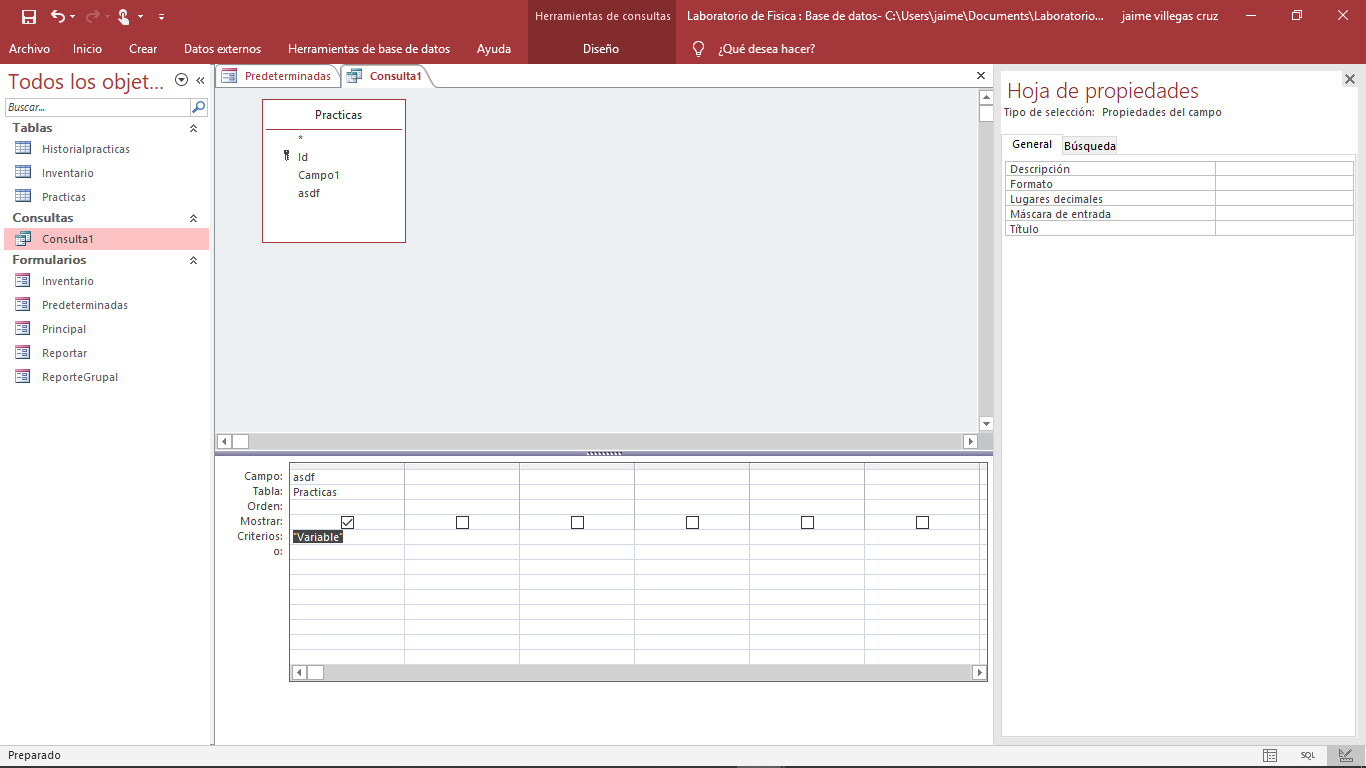
Task: Collapse the Consultas group
Action: [x=193, y=218]
